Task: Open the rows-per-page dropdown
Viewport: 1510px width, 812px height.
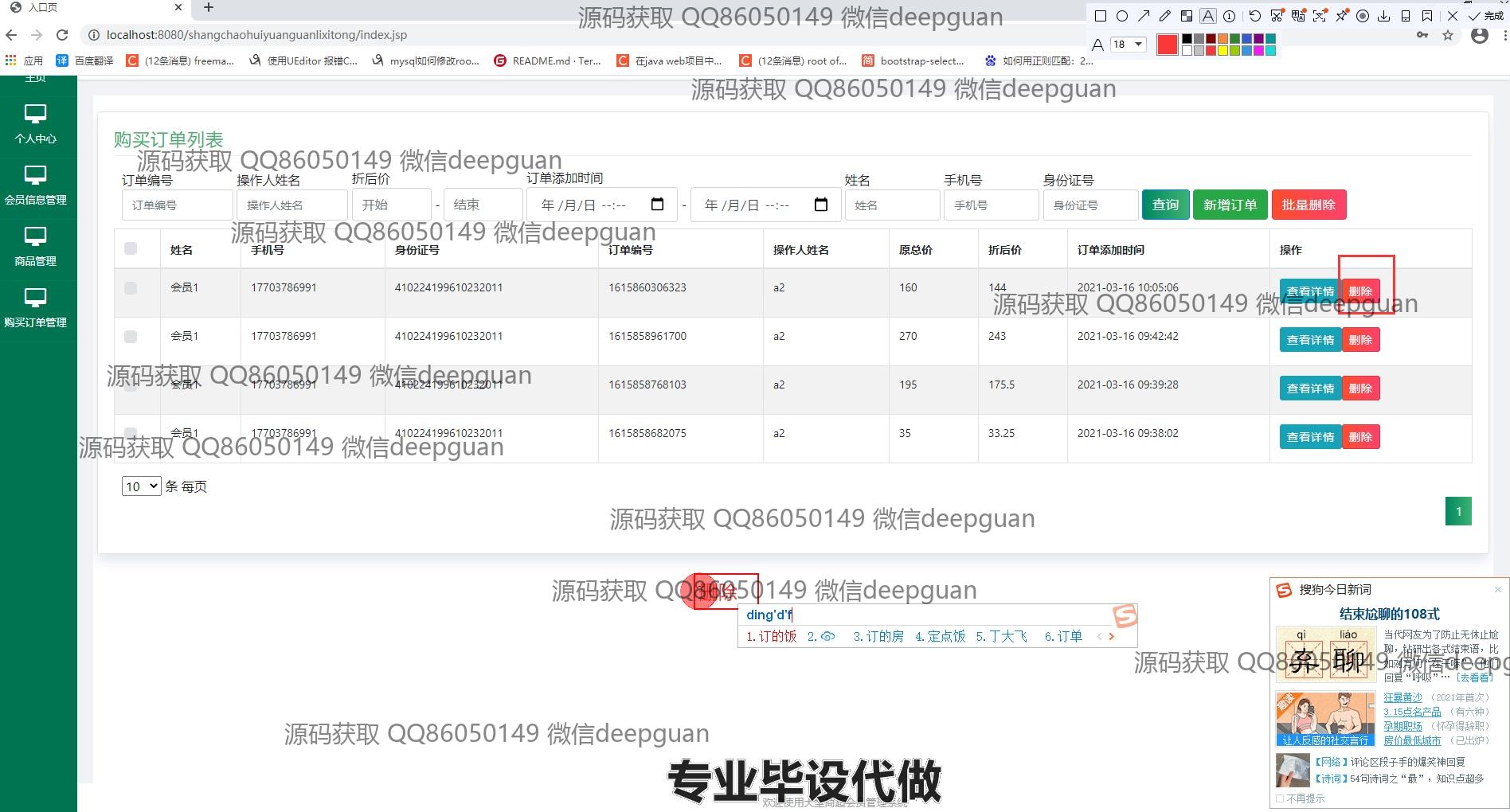Action: click(142, 486)
